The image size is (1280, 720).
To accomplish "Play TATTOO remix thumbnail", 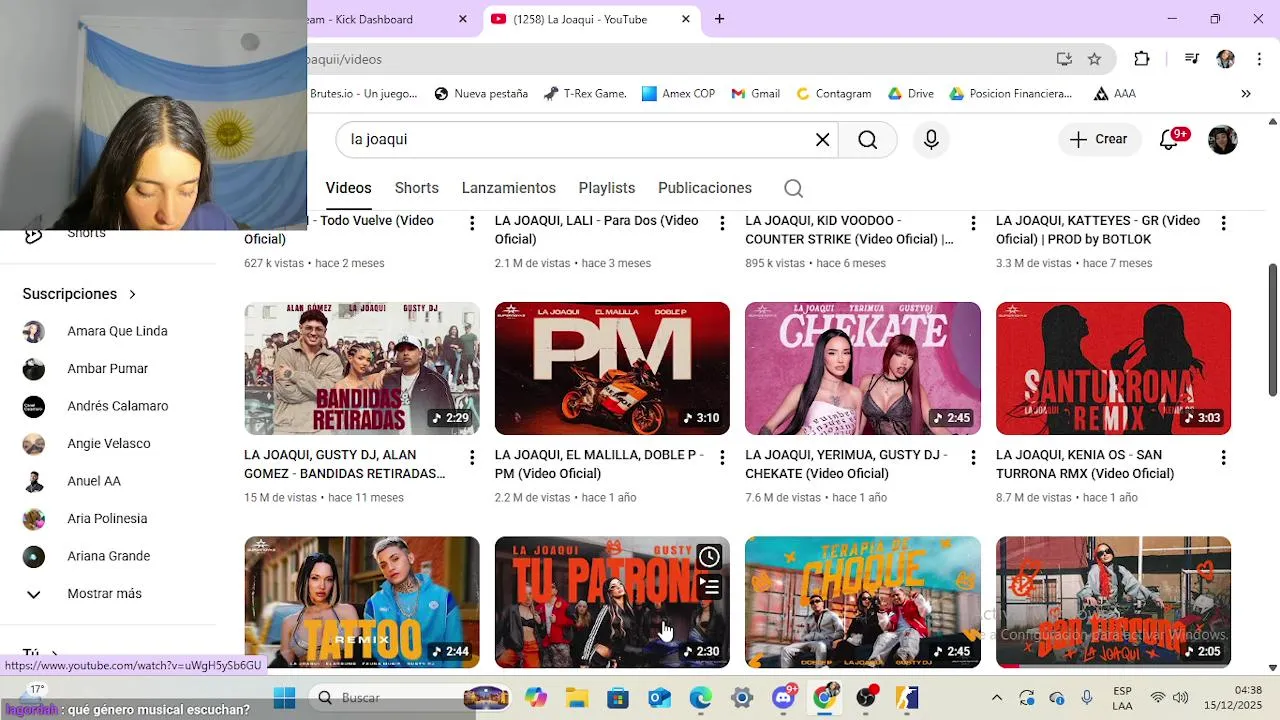I will pos(362,602).
